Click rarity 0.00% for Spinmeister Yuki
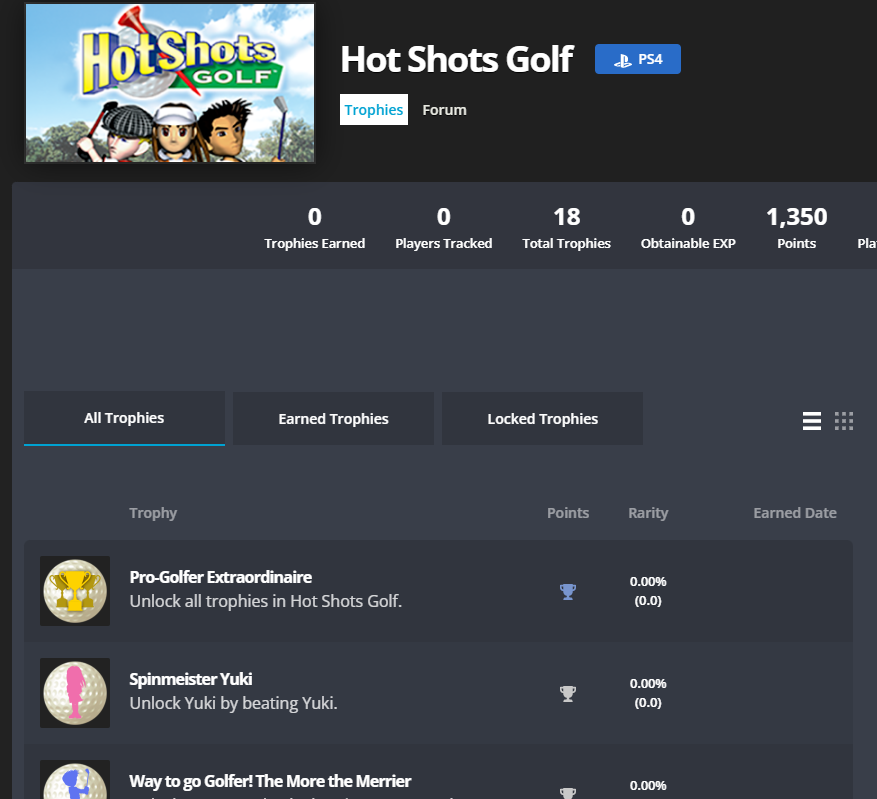 (648, 683)
